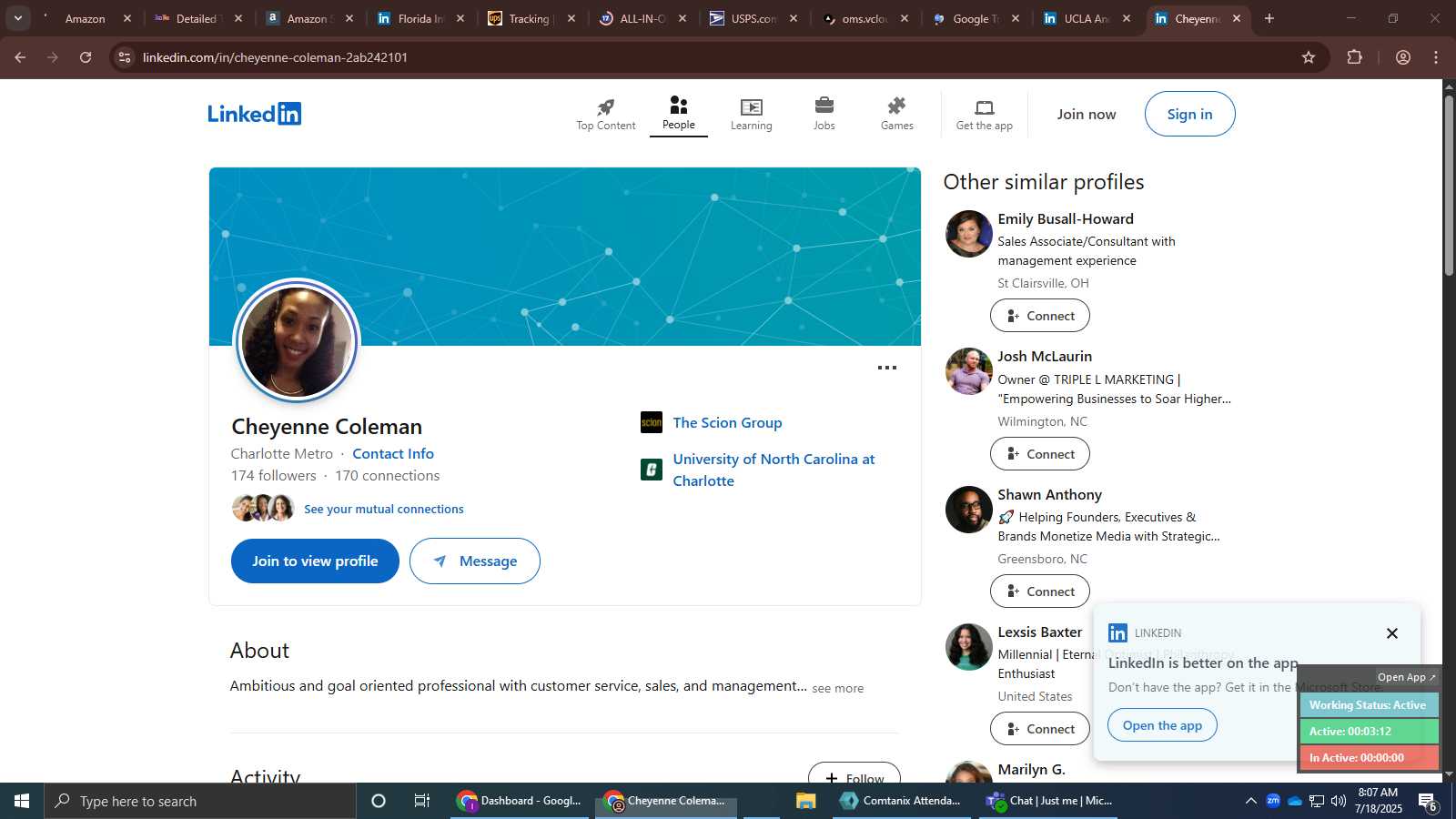Click the Join now link

coord(1087,114)
